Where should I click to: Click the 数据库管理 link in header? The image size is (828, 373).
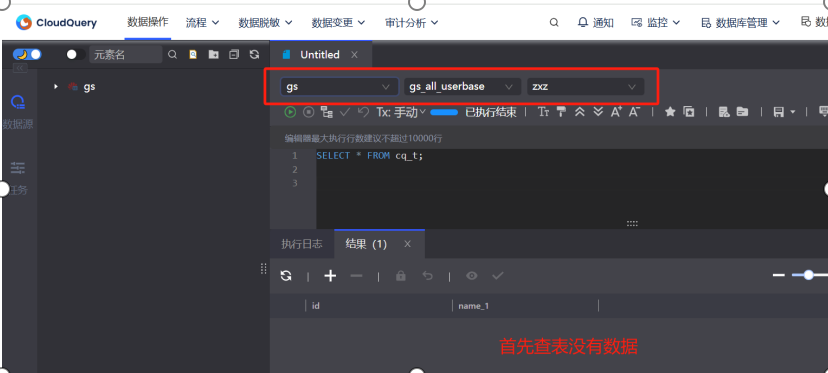tap(740, 23)
